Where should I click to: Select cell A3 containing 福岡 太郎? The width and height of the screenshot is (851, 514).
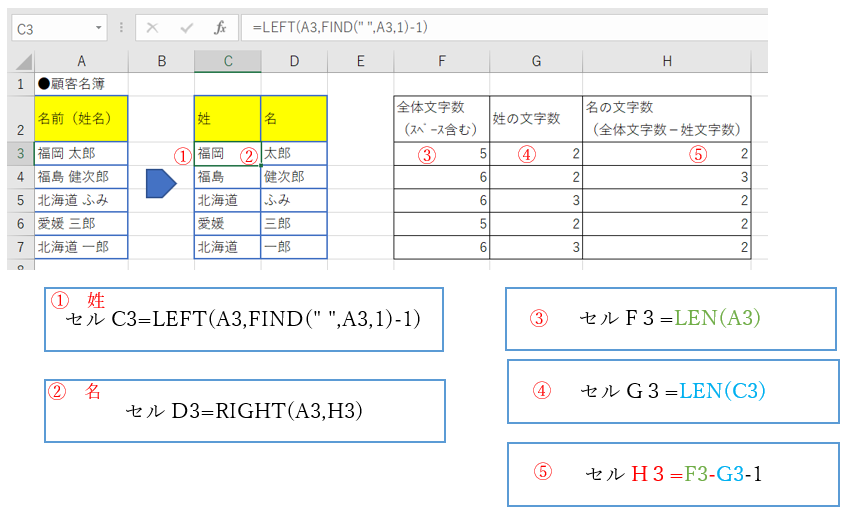click(81, 153)
